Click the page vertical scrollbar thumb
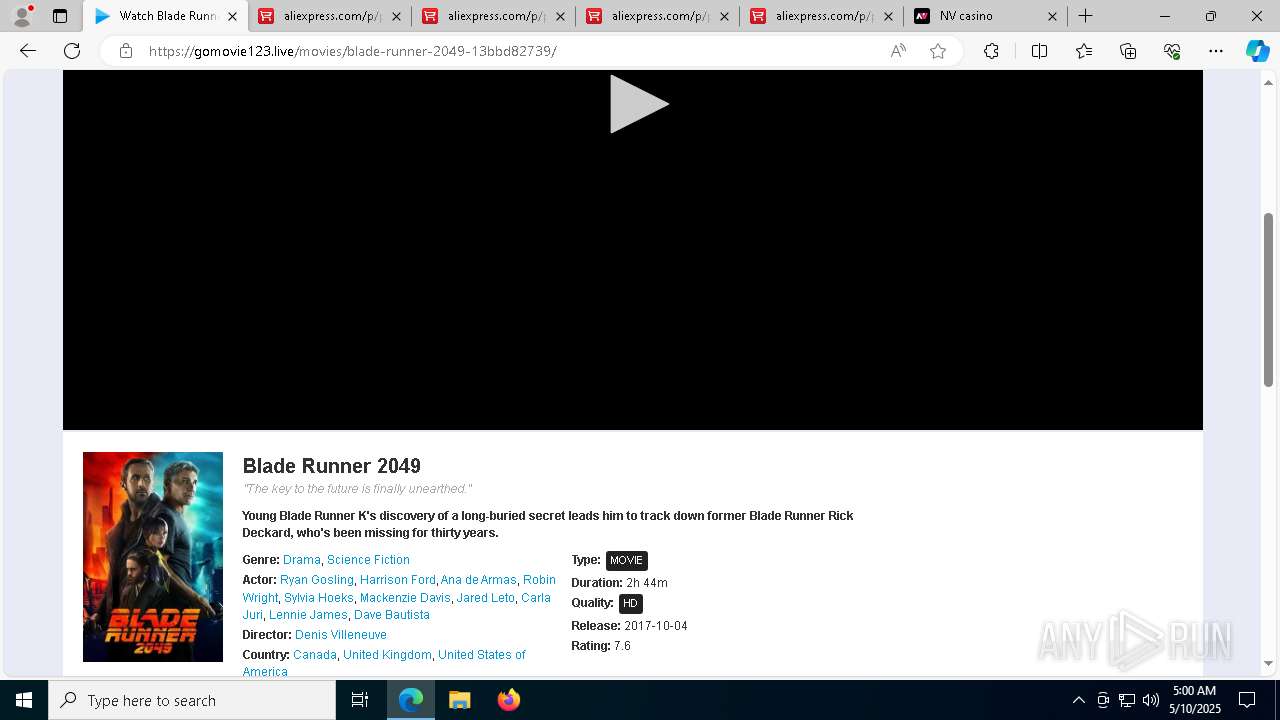The image size is (1280, 720). tap(1268, 299)
